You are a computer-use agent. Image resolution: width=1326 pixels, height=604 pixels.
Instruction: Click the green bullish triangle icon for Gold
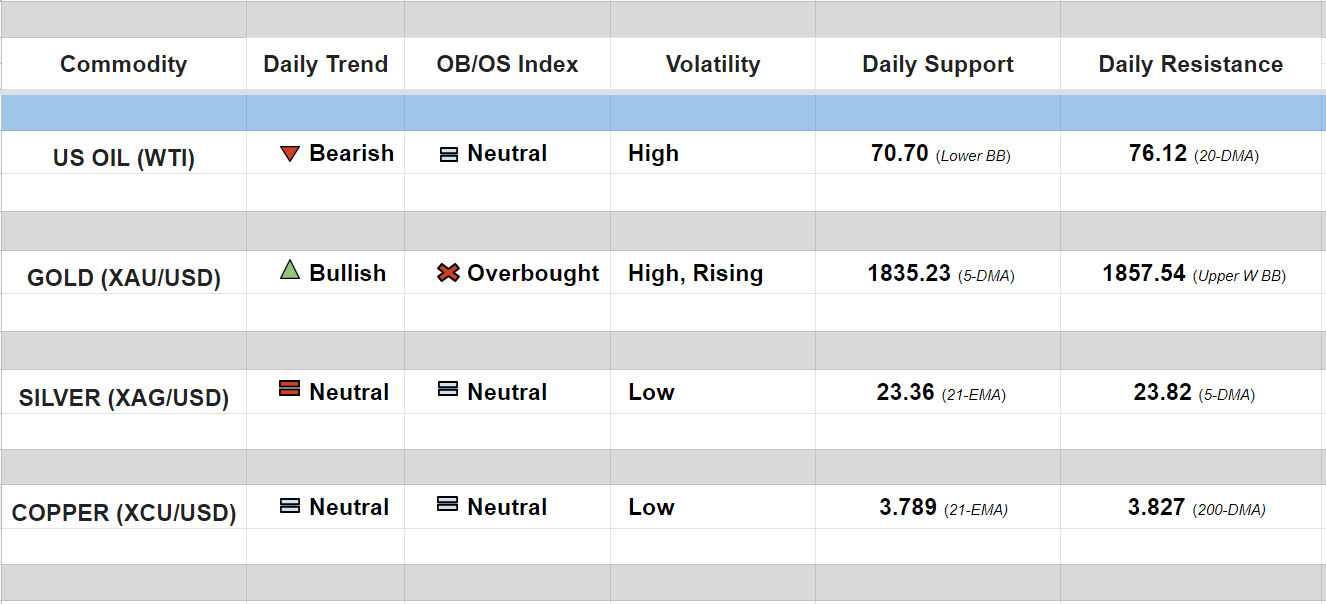point(290,270)
